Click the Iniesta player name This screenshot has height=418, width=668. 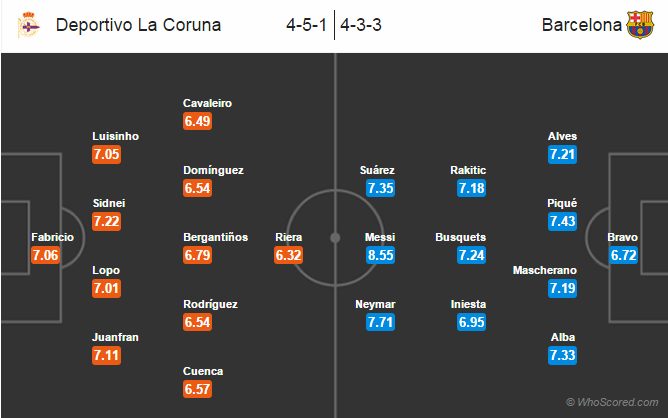pos(471,303)
